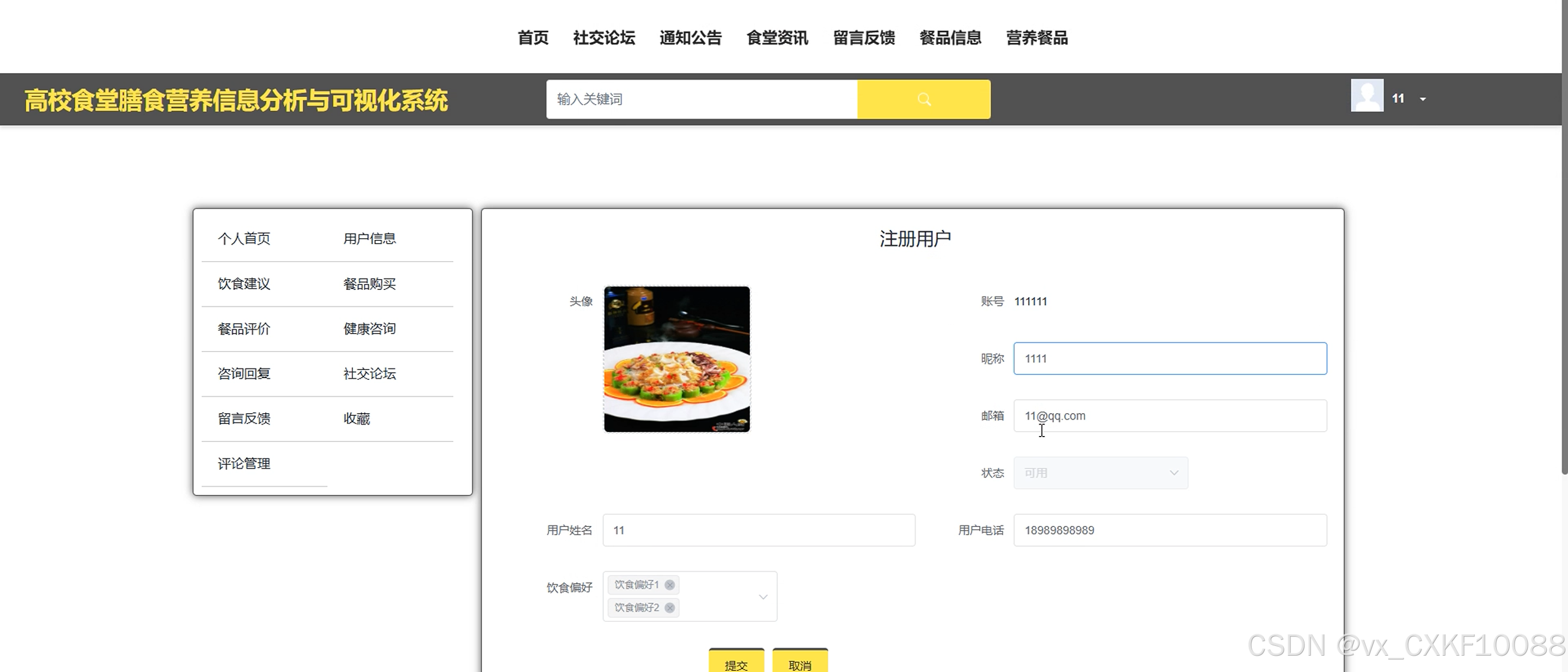Open the 状态 status dropdown
This screenshot has width=1568, height=672.
[1100, 473]
